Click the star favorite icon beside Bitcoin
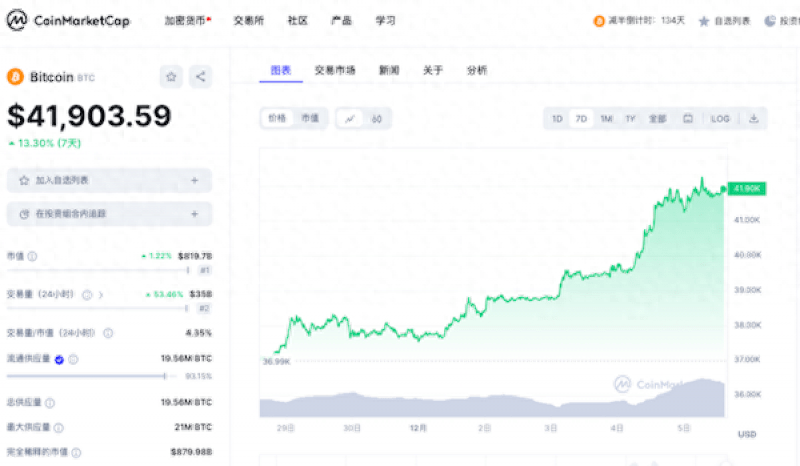Viewport: 800px width, 466px height. pyautogui.click(x=171, y=77)
